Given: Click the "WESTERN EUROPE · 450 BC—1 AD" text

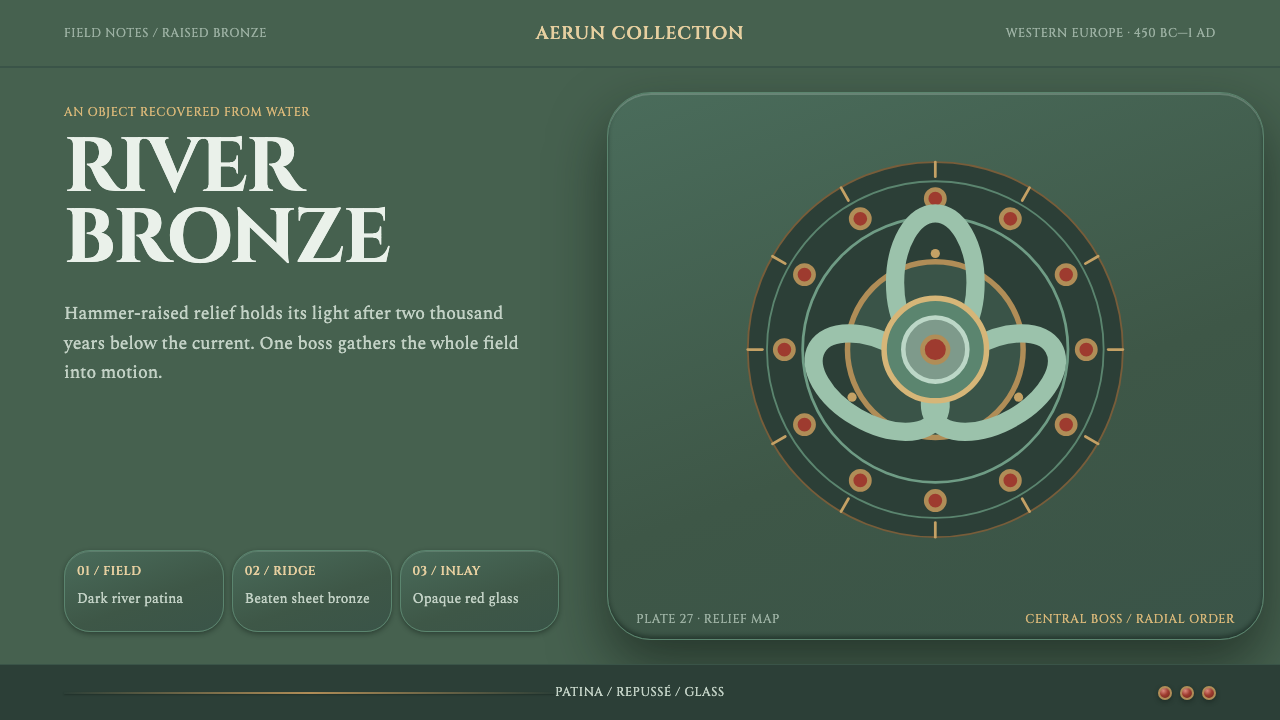Looking at the screenshot, I should coord(1110,33).
